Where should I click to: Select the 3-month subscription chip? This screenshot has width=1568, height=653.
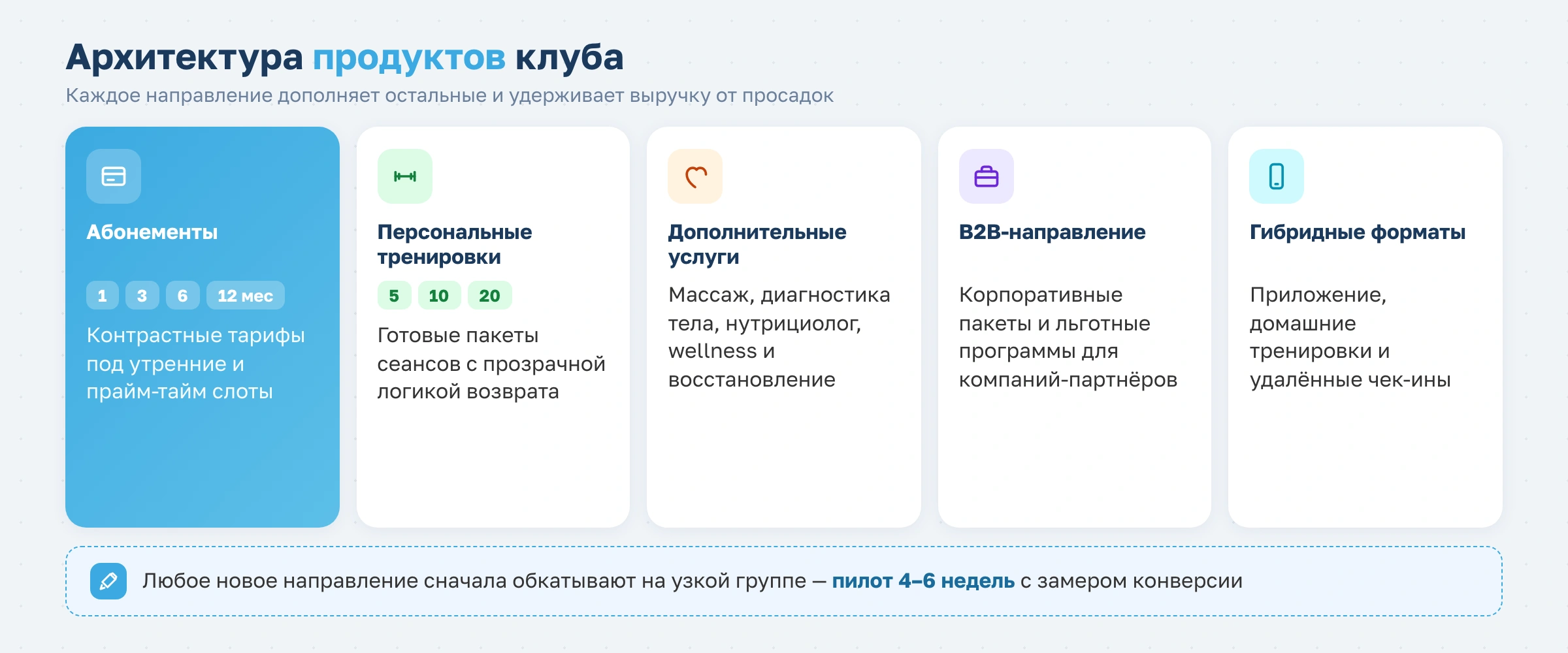(x=142, y=295)
